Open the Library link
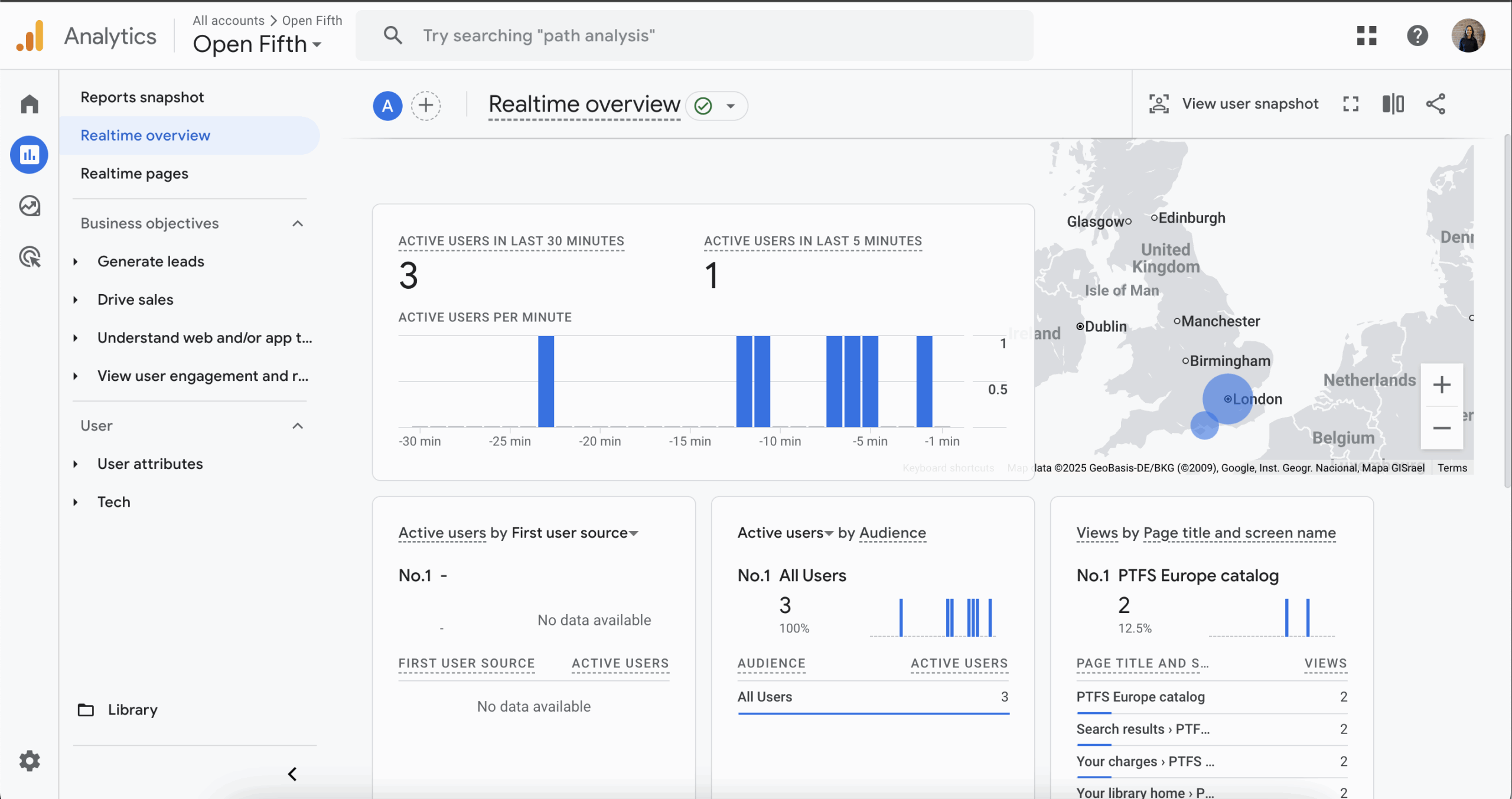 tap(133, 710)
